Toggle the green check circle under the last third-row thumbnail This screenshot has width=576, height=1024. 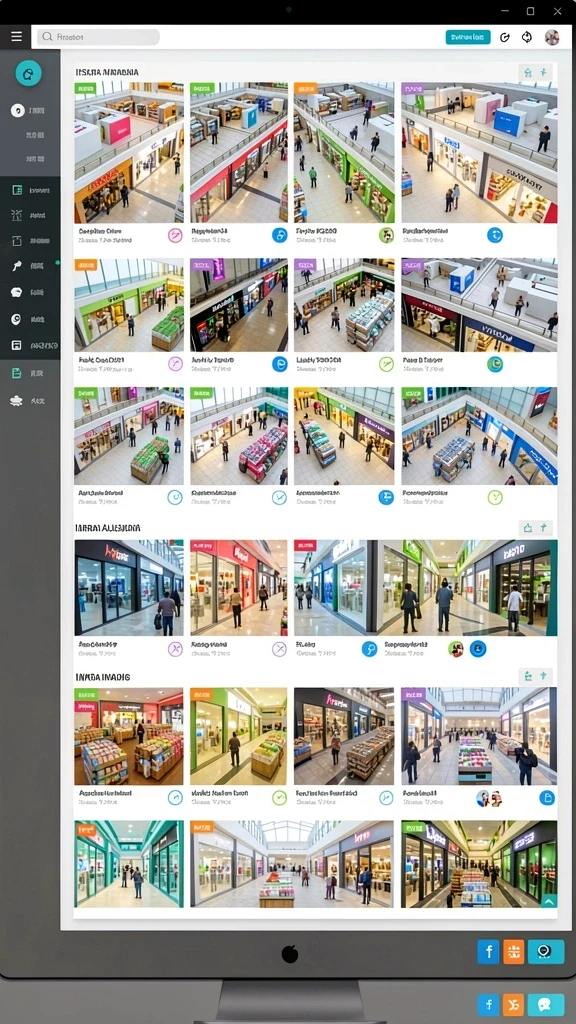(x=495, y=497)
